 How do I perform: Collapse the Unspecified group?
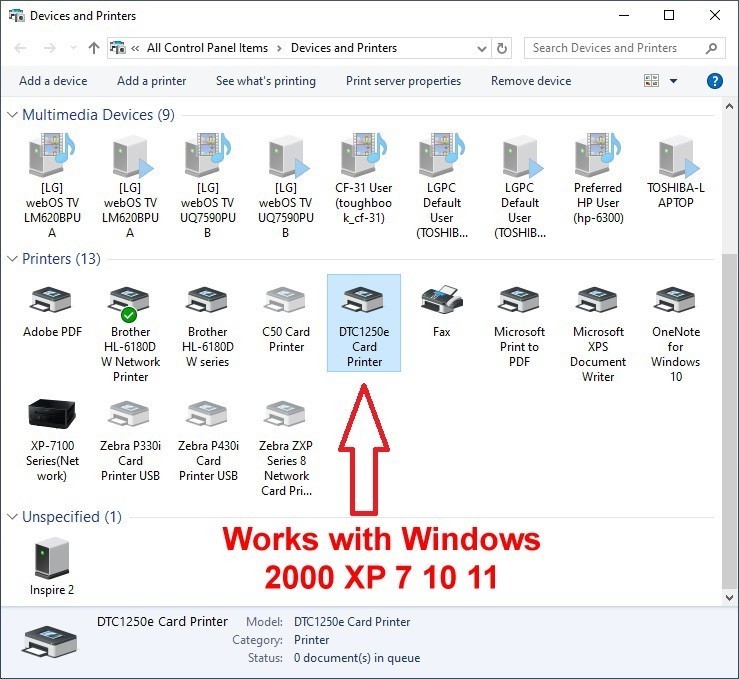pos(12,517)
